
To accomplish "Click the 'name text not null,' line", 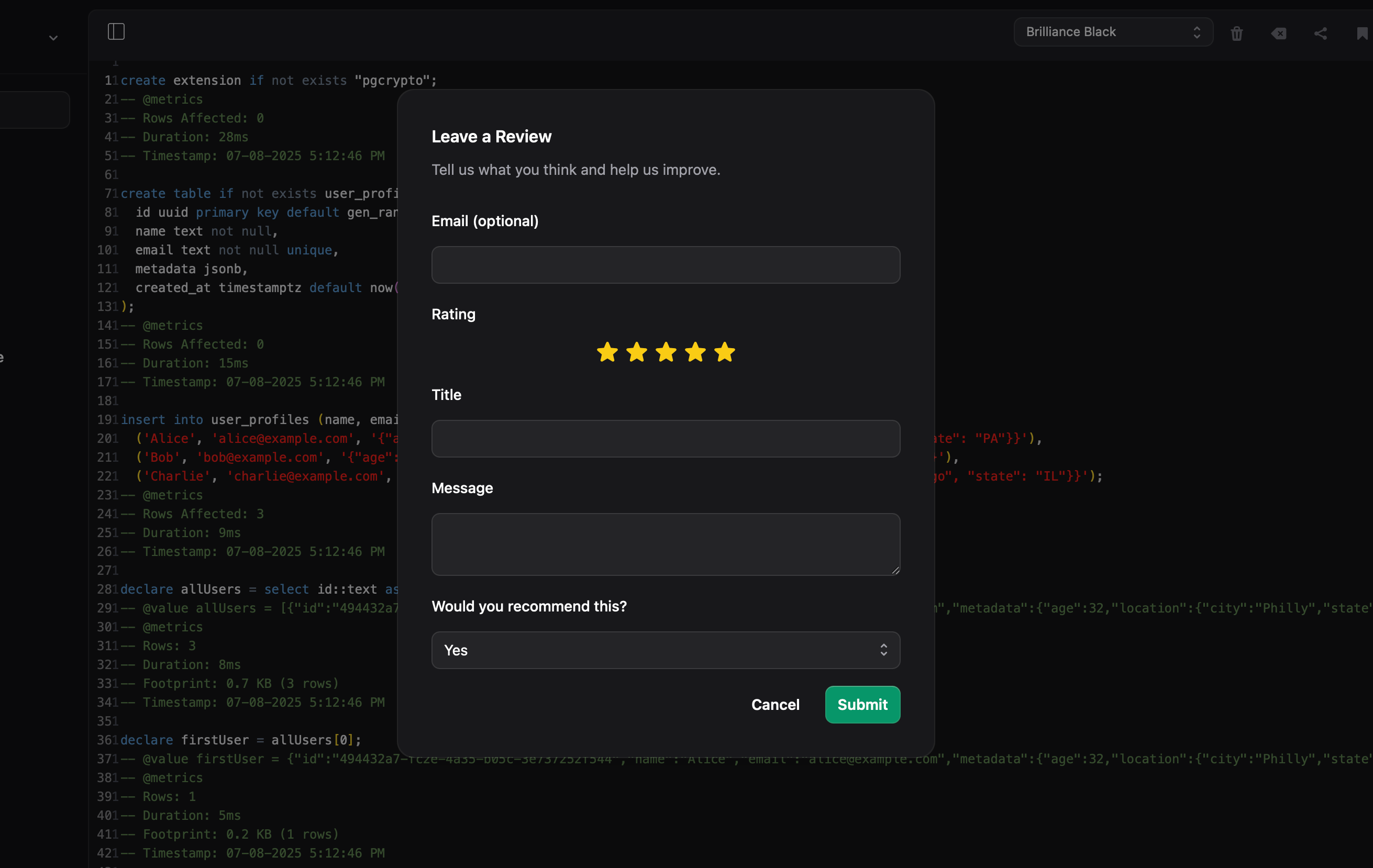I will click(x=206, y=231).
